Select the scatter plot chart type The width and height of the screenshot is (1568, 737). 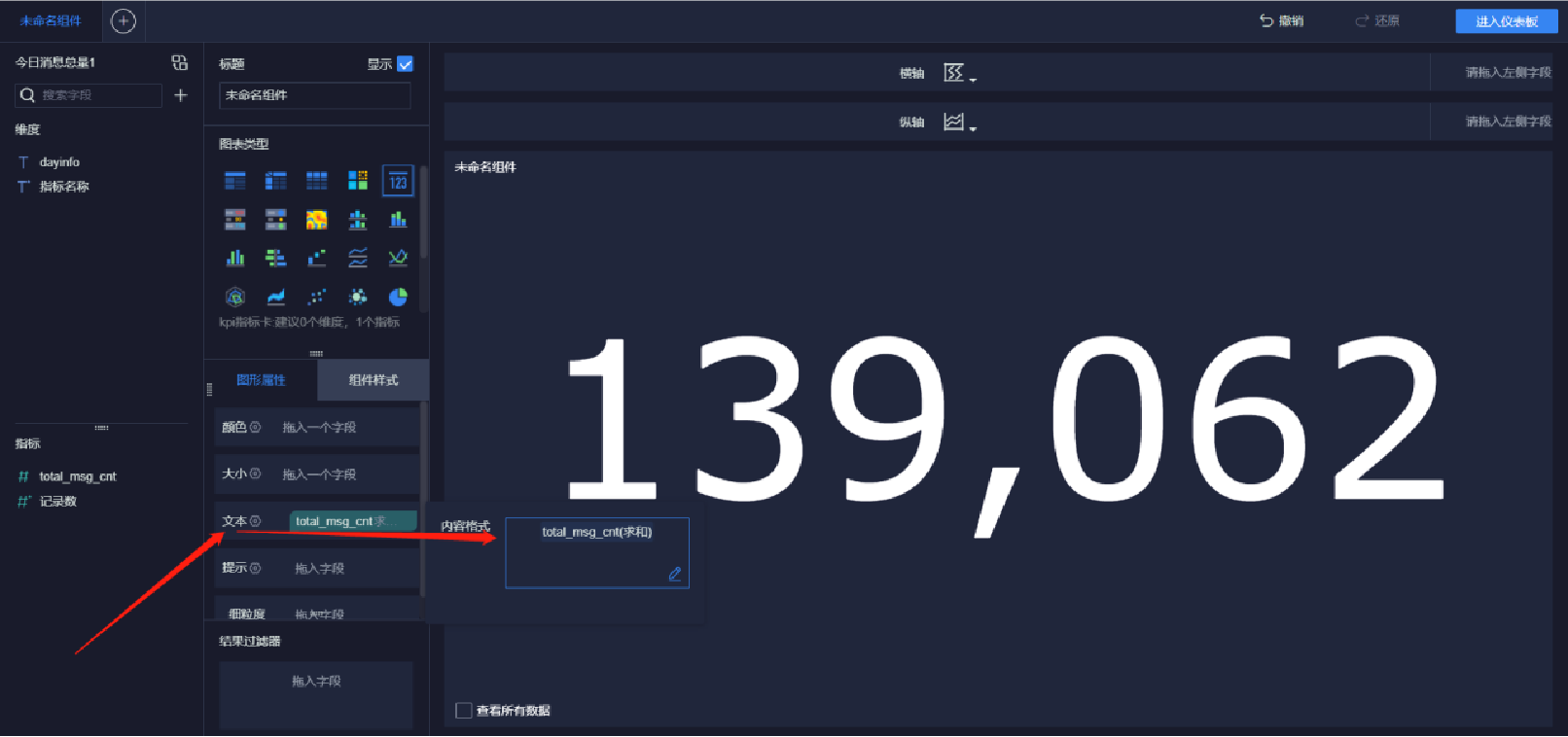[317, 297]
